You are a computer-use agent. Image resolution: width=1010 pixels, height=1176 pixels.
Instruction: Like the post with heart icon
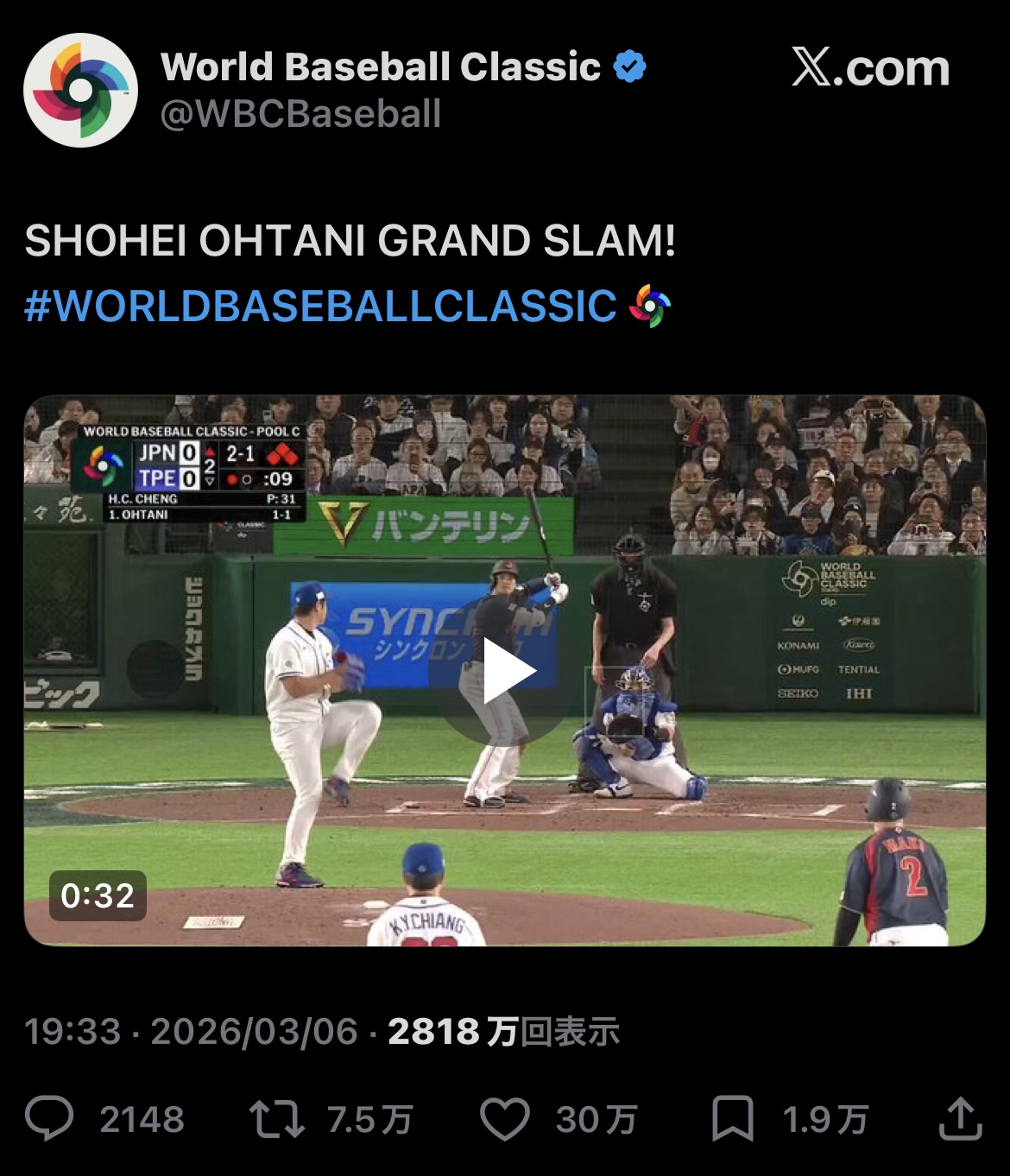pos(504,1119)
